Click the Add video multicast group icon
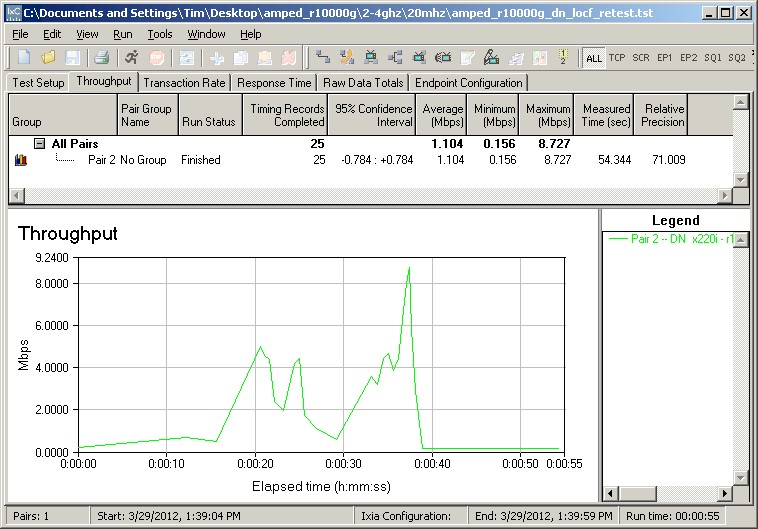 point(419,58)
